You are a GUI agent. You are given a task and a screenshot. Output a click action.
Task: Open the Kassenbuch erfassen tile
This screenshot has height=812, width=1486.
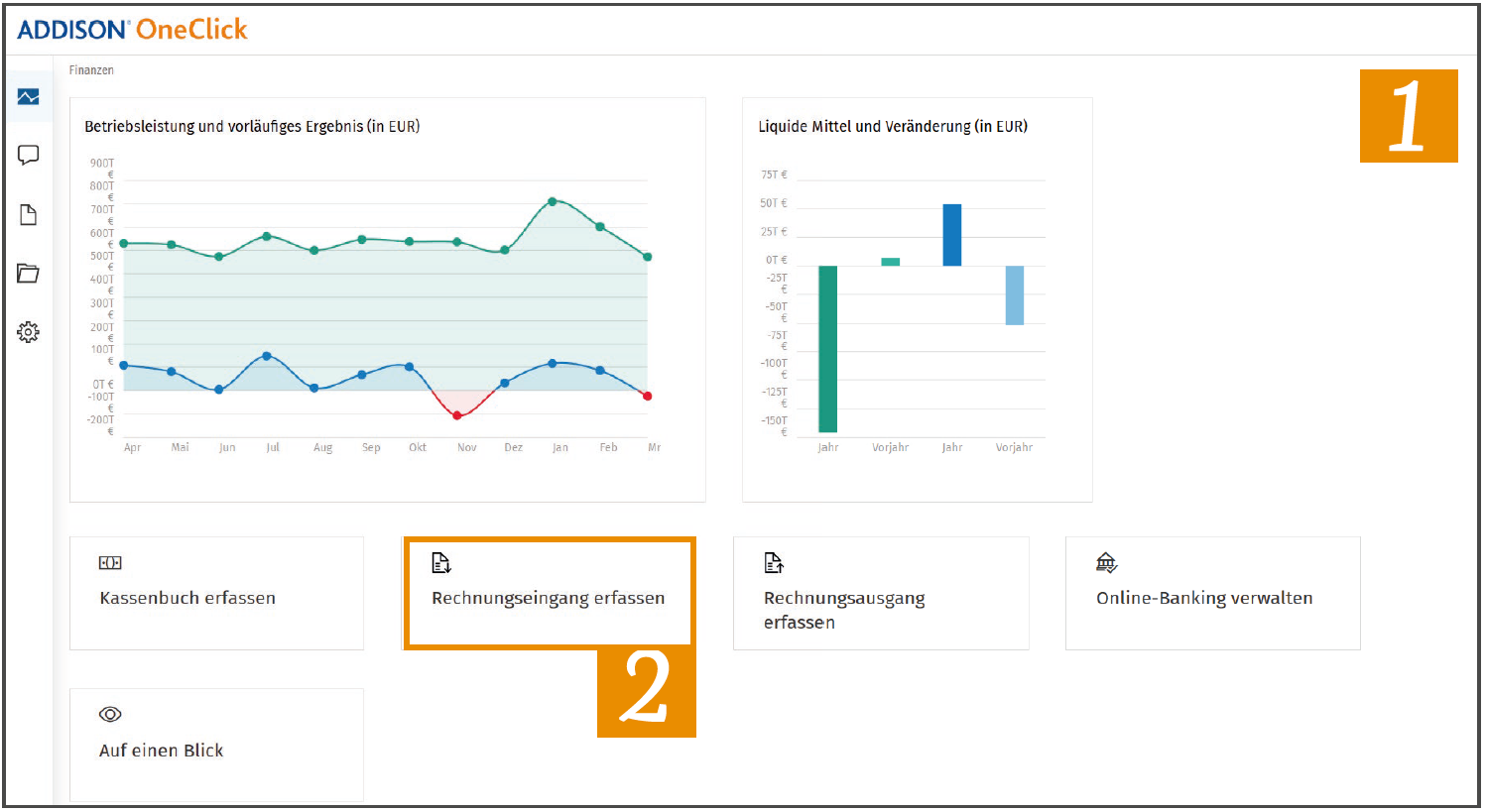(217, 594)
